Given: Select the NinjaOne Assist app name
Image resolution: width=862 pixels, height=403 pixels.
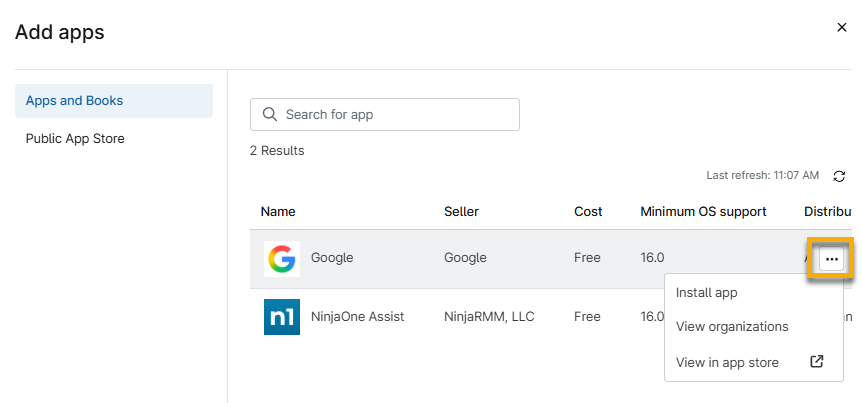Looking at the screenshot, I should click(357, 317).
